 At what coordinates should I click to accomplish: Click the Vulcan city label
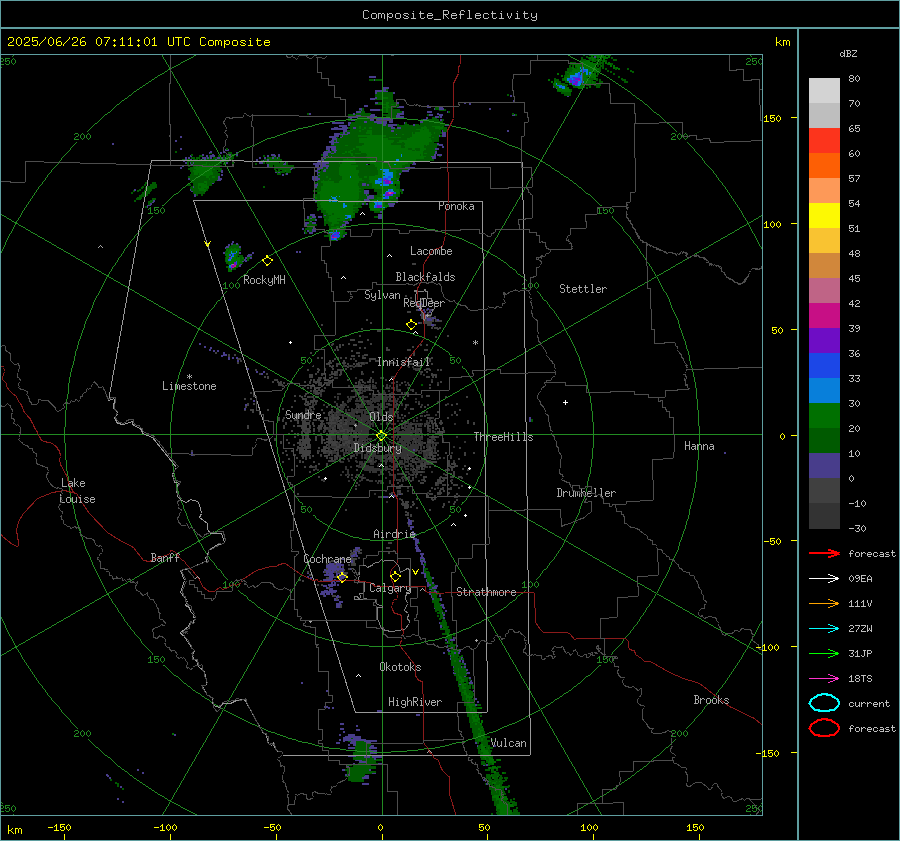[x=509, y=743]
